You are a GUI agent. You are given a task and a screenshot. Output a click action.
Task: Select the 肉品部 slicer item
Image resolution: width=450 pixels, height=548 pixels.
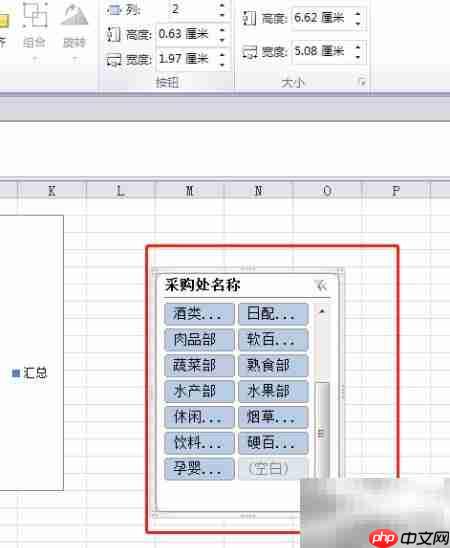click(x=199, y=339)
